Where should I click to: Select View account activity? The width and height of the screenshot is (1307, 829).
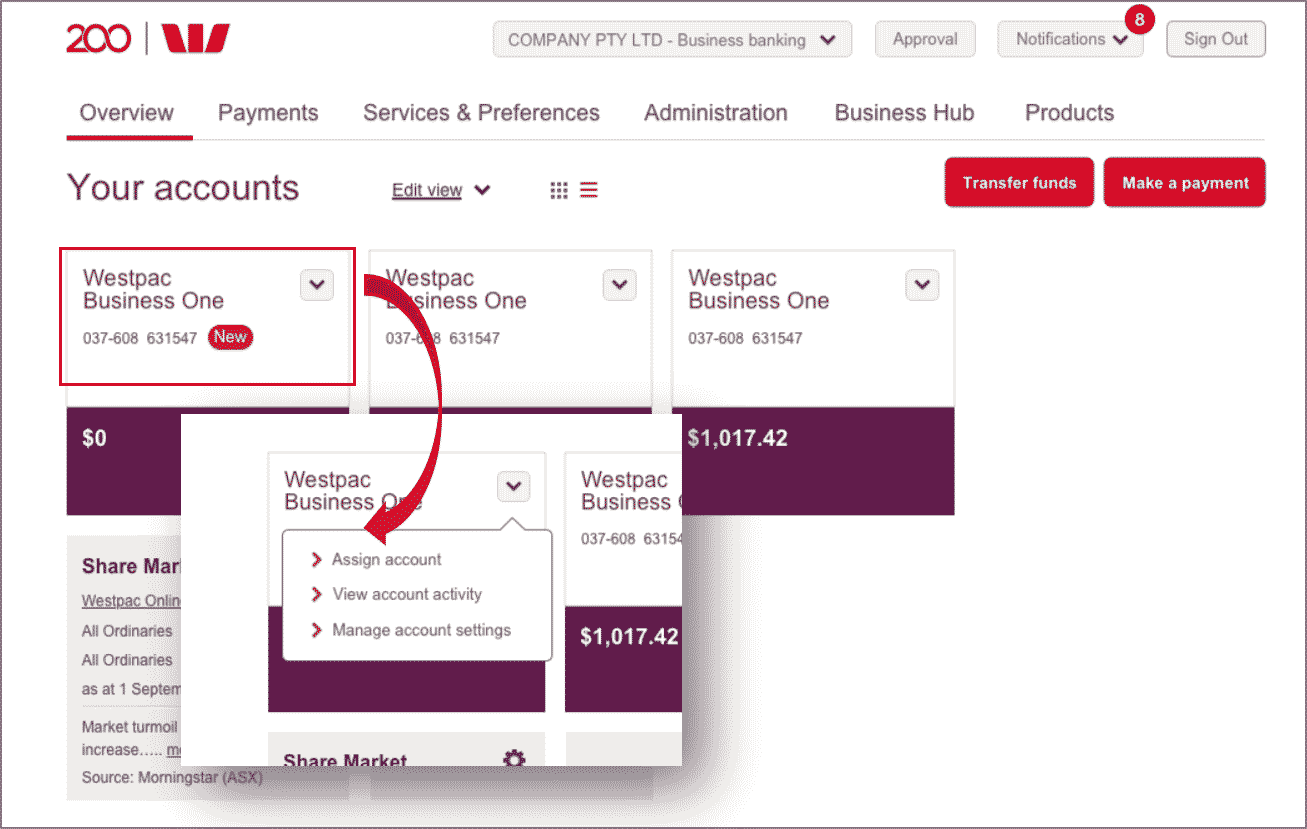(406, 594)
